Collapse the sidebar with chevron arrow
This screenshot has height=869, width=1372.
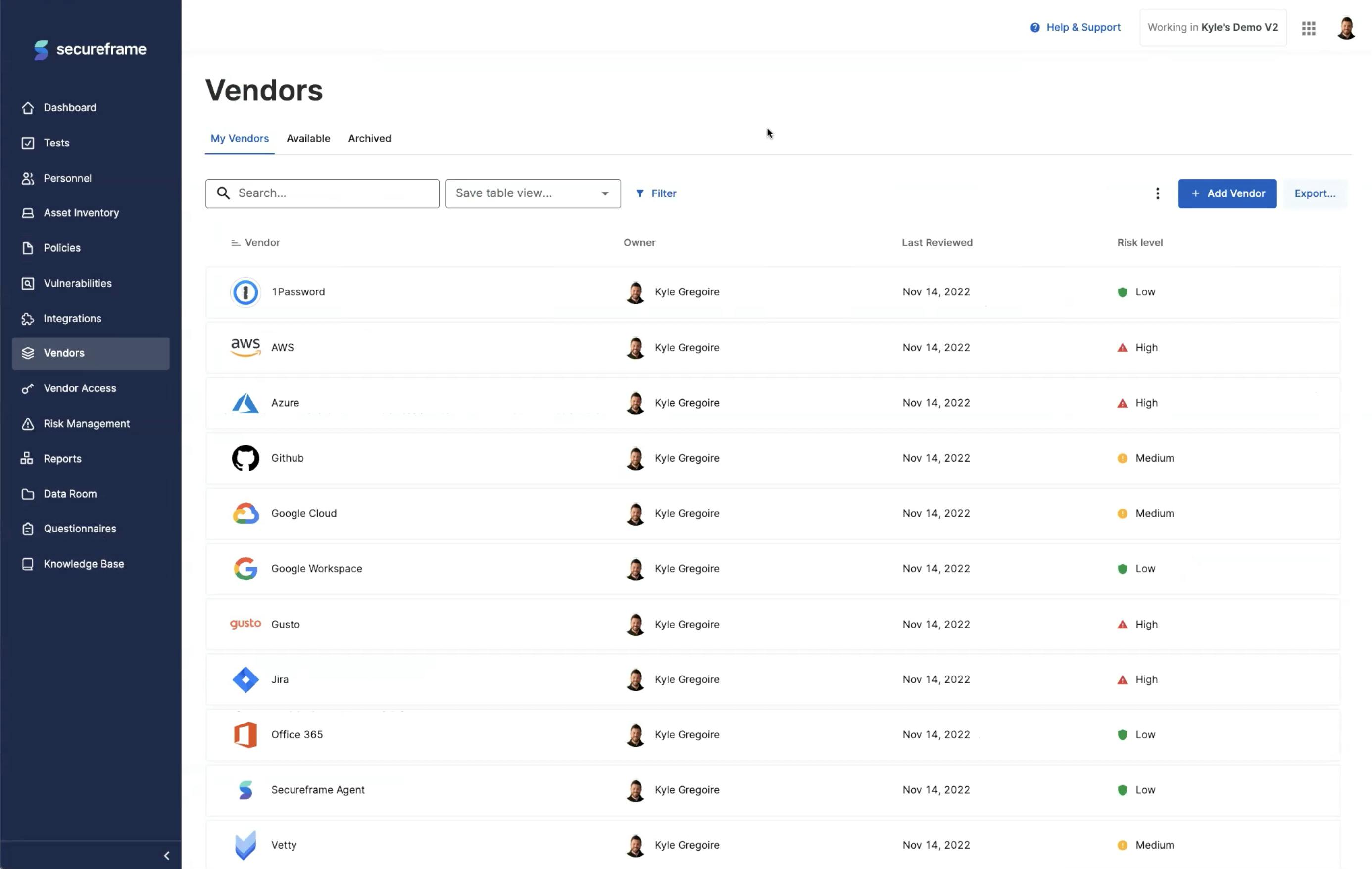tap(166, 856)
